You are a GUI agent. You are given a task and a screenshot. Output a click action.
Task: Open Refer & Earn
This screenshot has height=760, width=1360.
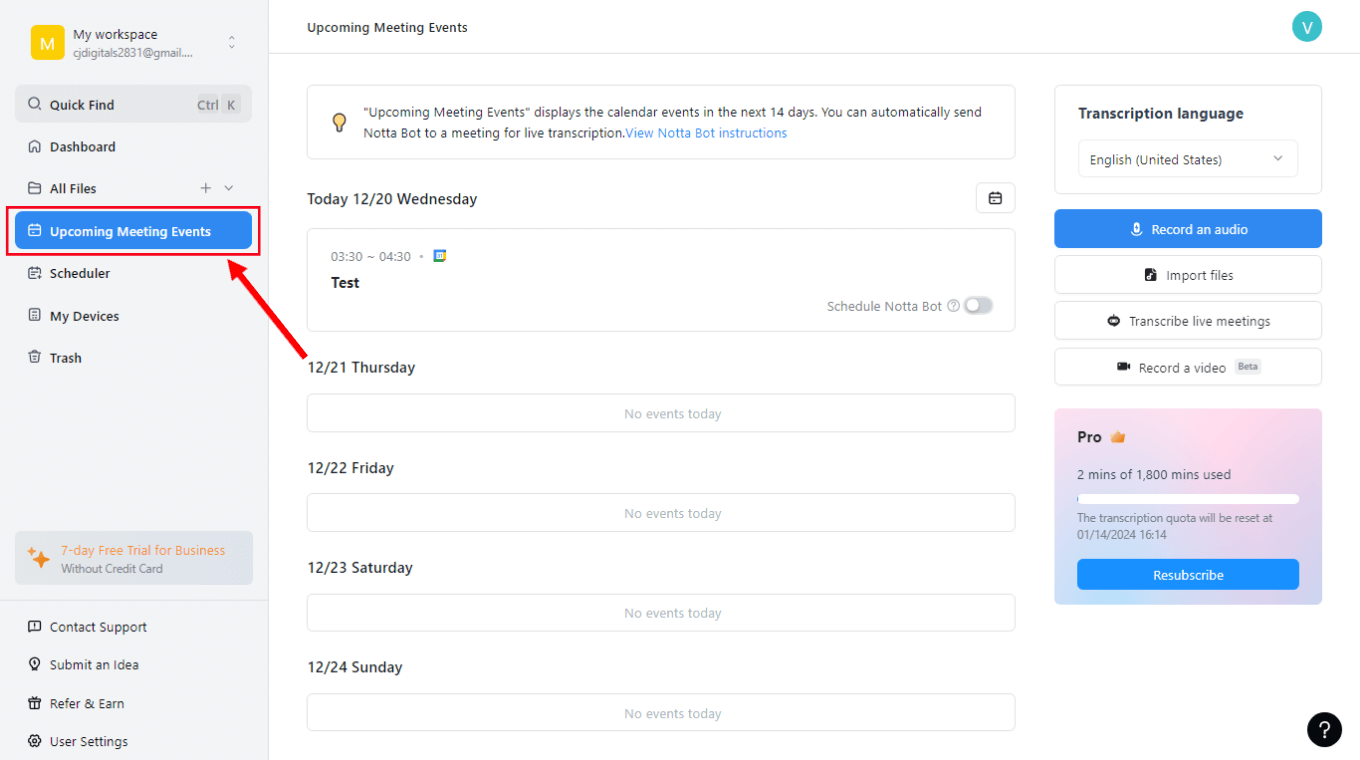pyautogui.click(x=87, y=703)
